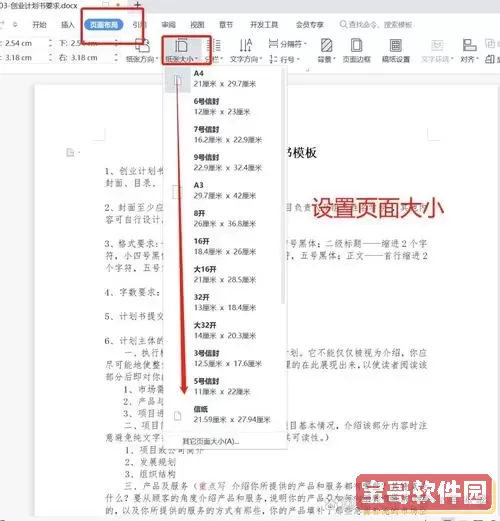Select the 页面布局 tab
Viewport: 500px width, 521px height.
click(x=104, y=25)
